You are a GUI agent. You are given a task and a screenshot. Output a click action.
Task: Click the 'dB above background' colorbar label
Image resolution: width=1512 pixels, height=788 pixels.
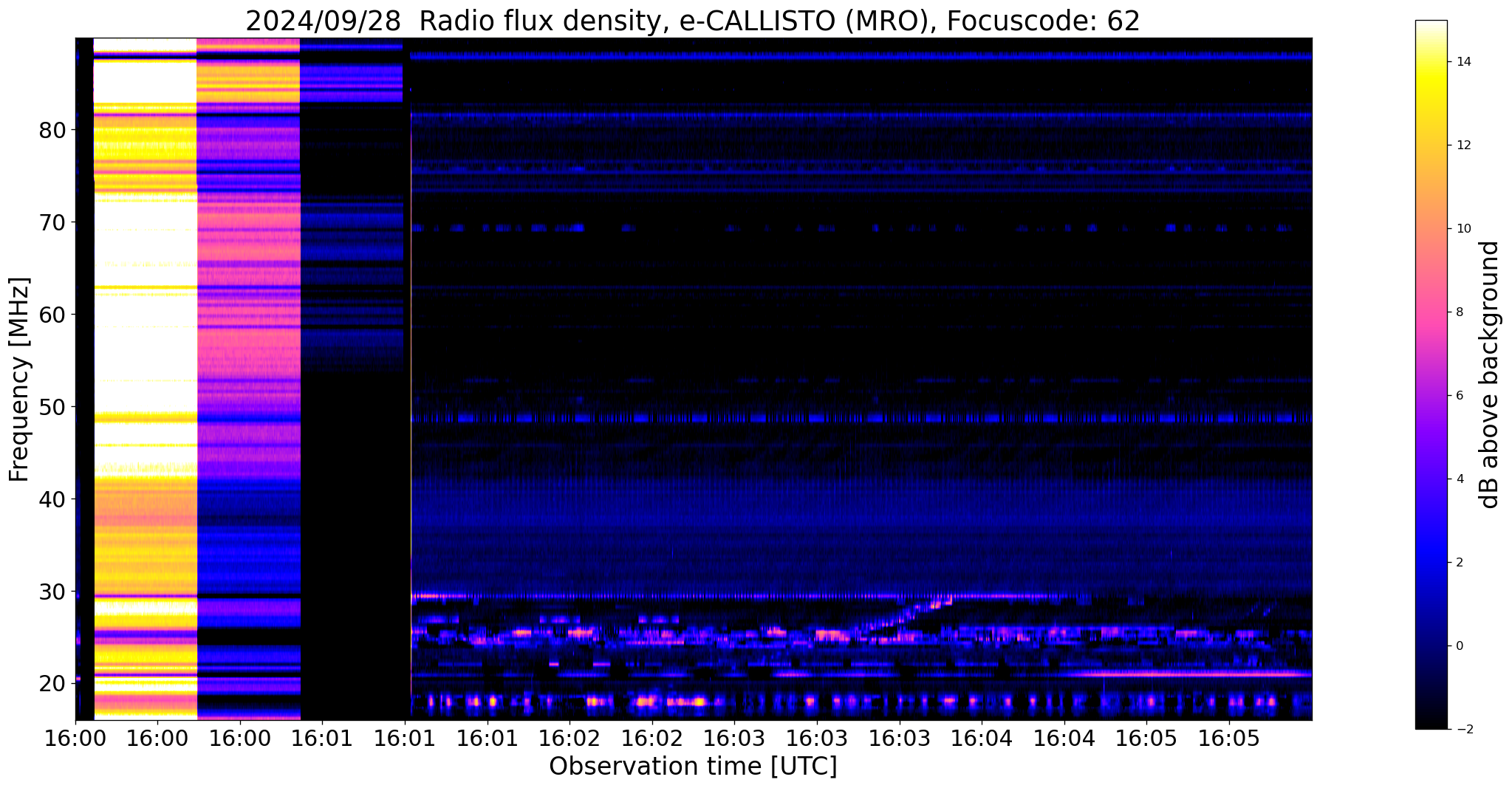coord(1490,374)
